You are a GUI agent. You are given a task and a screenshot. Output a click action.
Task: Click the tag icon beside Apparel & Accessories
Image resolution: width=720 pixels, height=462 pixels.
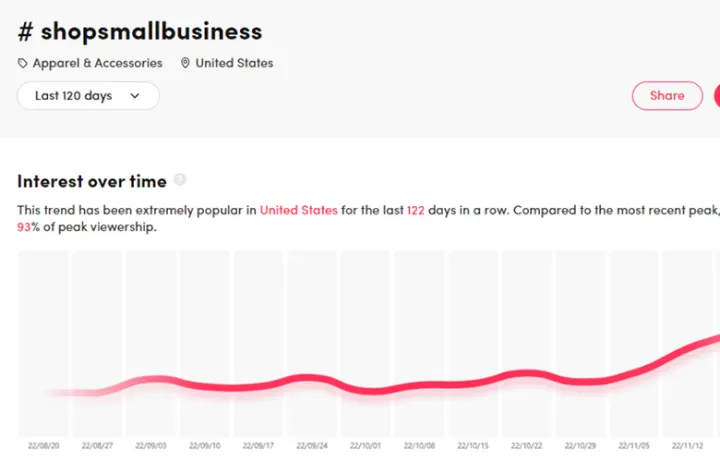tap(23, 63)
